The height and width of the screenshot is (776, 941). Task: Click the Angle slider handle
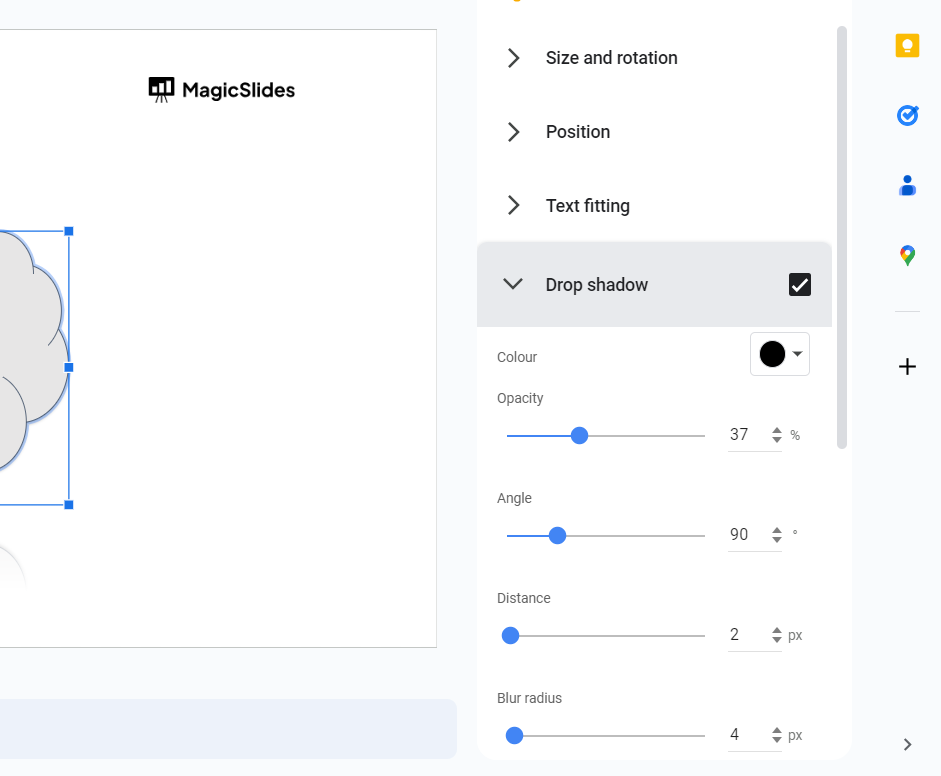point(558,536)
